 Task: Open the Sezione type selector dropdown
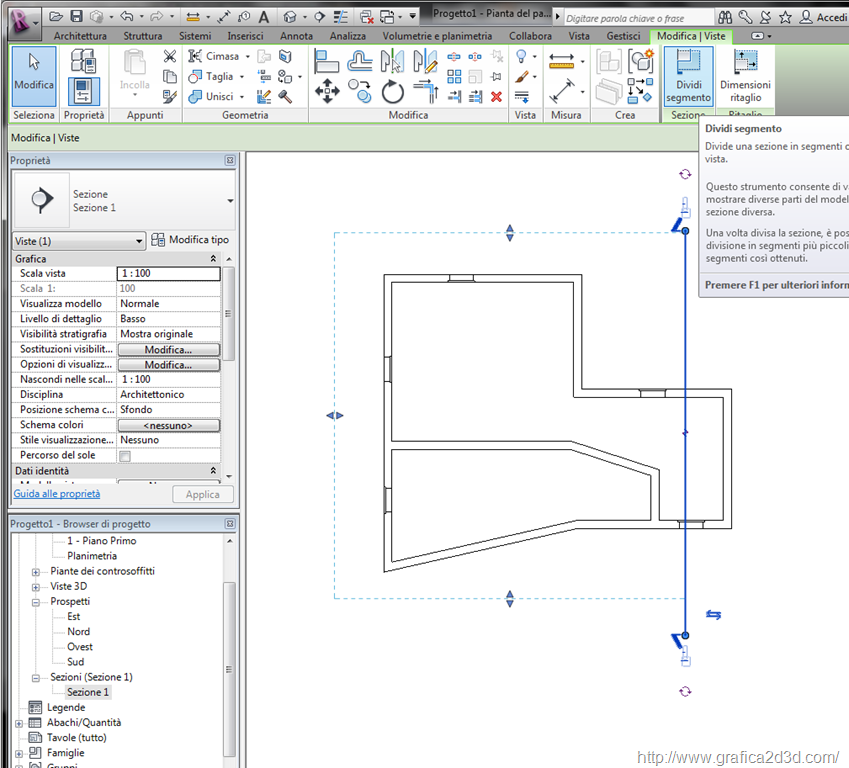[x=230, y=201]
